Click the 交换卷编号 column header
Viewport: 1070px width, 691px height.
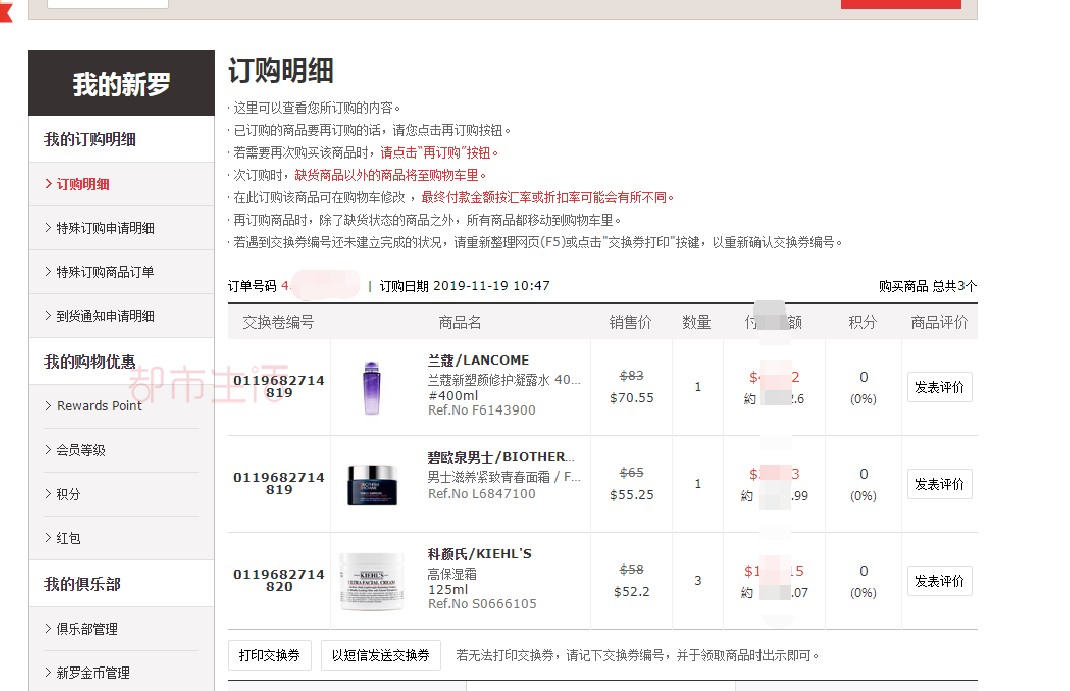pyautogui.click(x=278, y=322)
